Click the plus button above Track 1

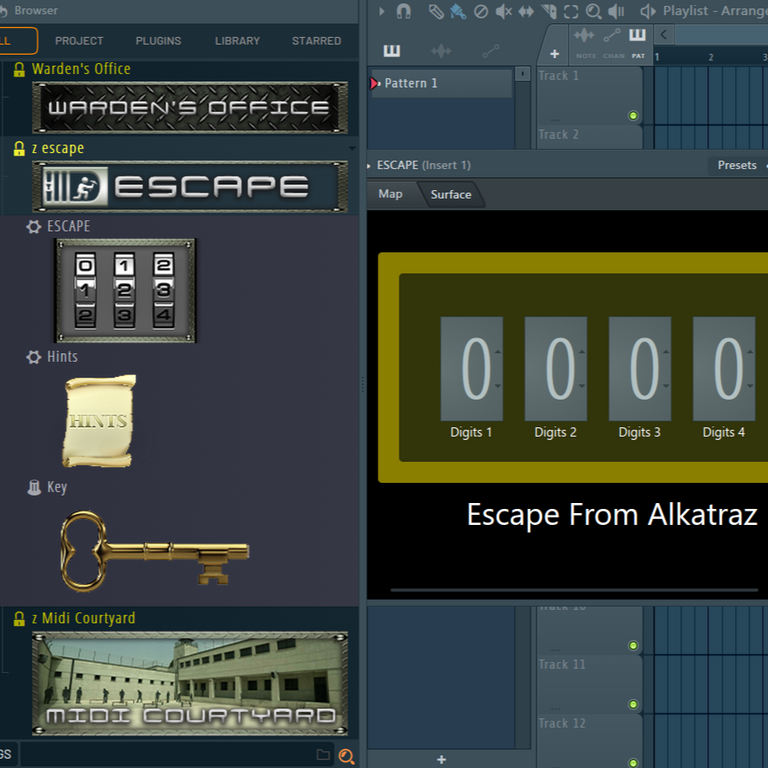(x=554, y=53)
